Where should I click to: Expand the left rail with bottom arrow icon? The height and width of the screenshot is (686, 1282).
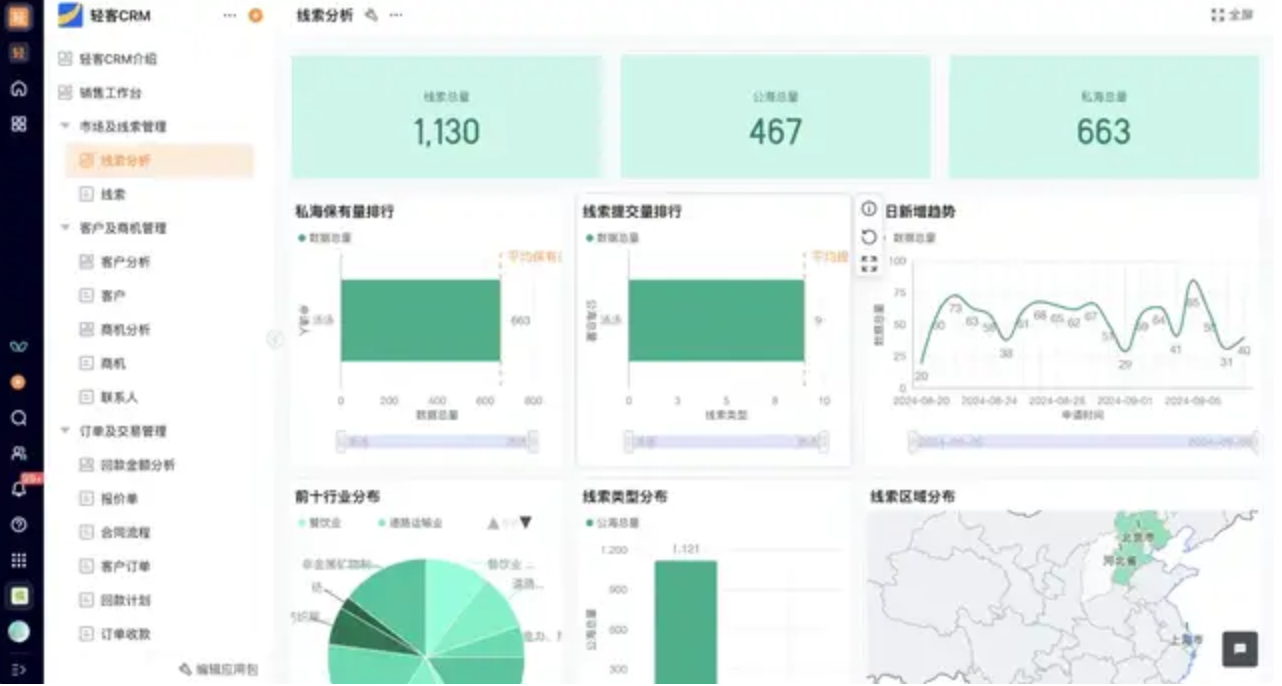tap(19, 668)
